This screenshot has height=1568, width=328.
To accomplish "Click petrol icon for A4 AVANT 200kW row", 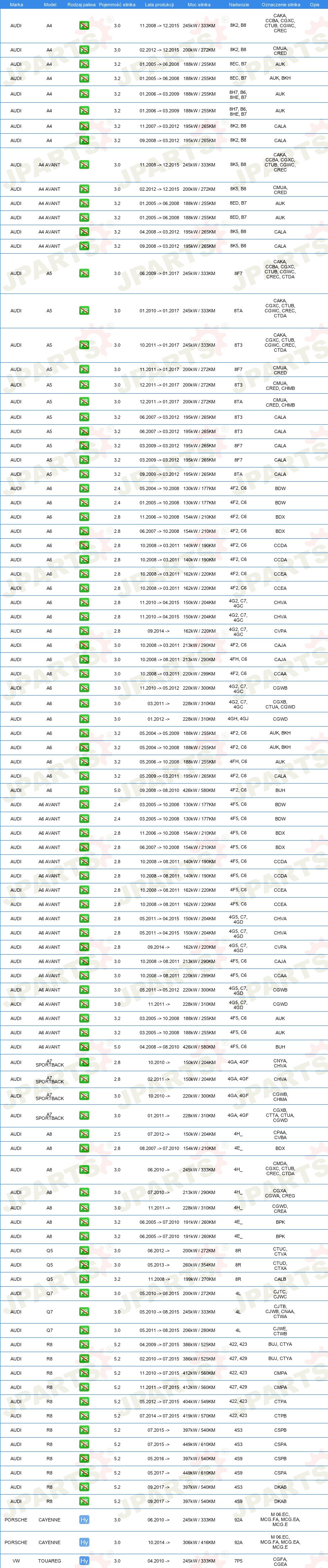I will 84,190.
